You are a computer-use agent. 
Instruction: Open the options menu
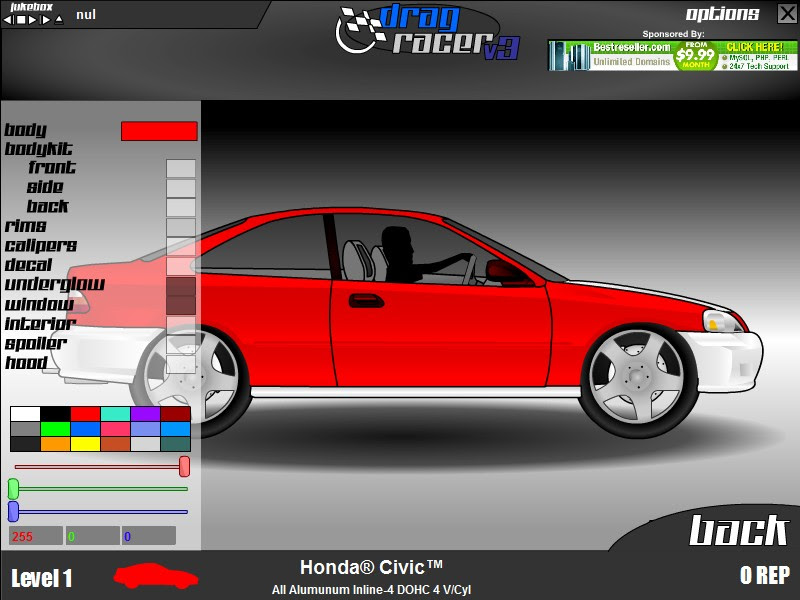click(x=722, y=14)
